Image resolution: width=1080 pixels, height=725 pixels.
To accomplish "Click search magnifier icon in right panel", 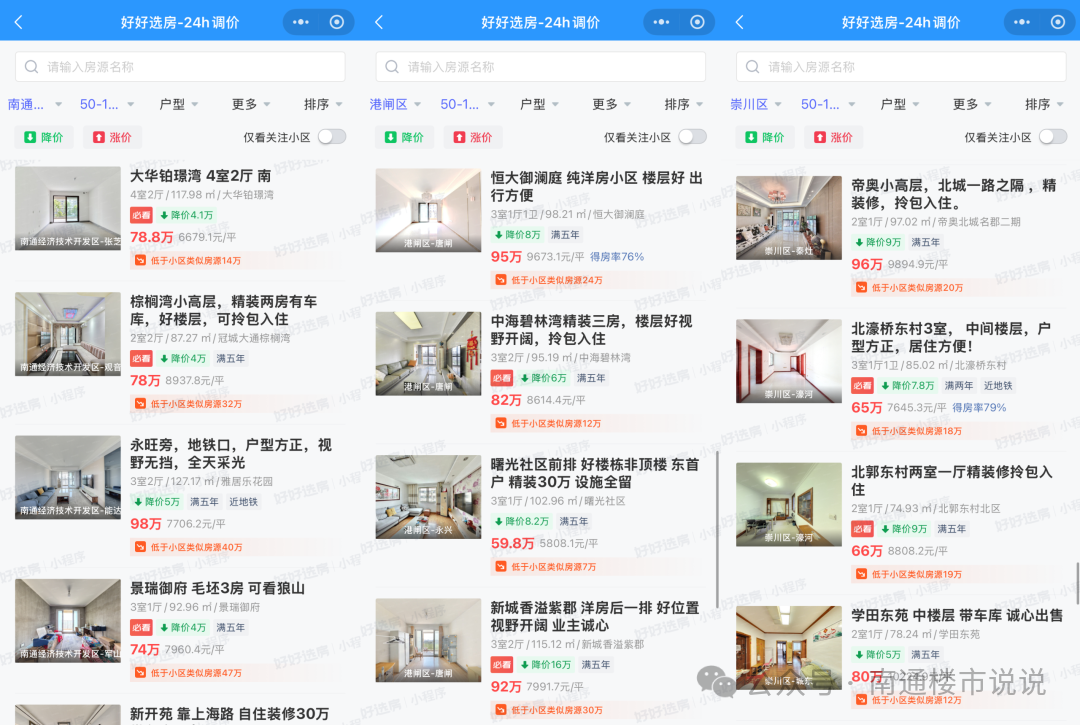I will click(x=753, y=67).
